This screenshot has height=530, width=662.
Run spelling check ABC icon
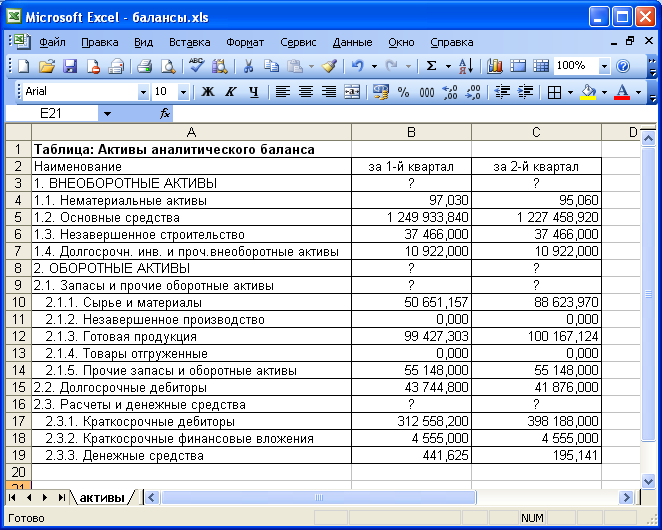point(196,66)
